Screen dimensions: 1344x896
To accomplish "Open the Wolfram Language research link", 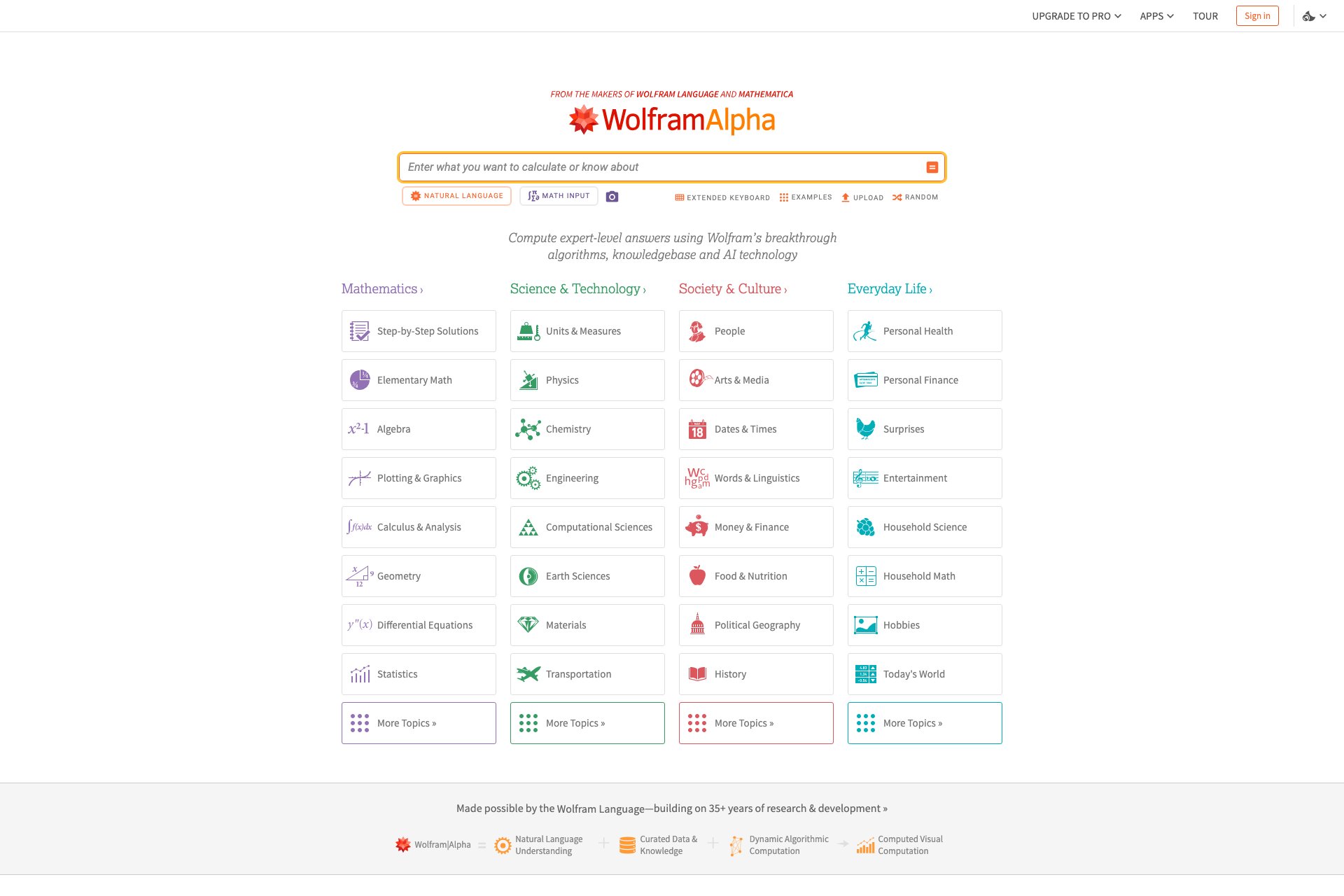I will pyautogui.click(x=671, y=808).
